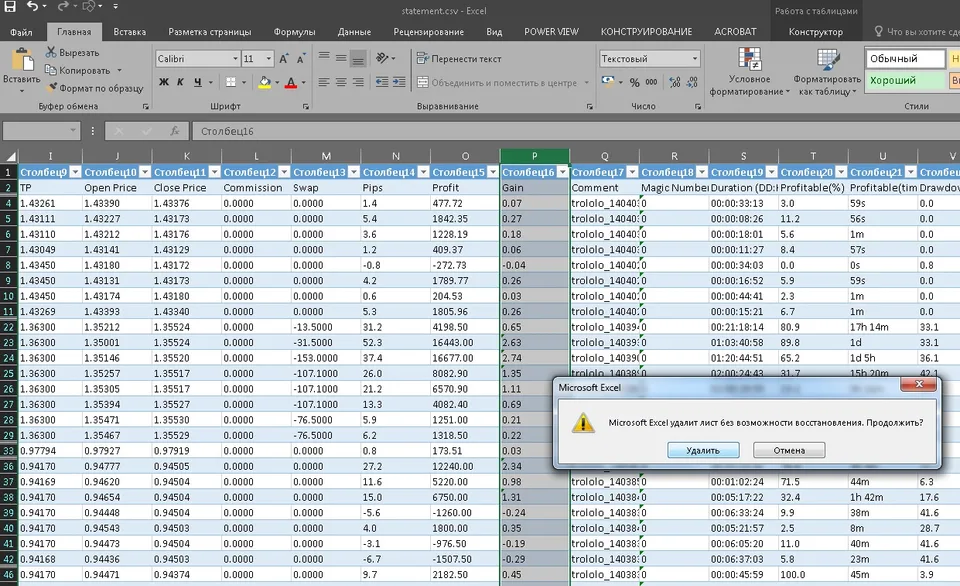Screen dimensions: 960x586
Task: Click the borders icon in Шрифт group
Action: point(231,82)
